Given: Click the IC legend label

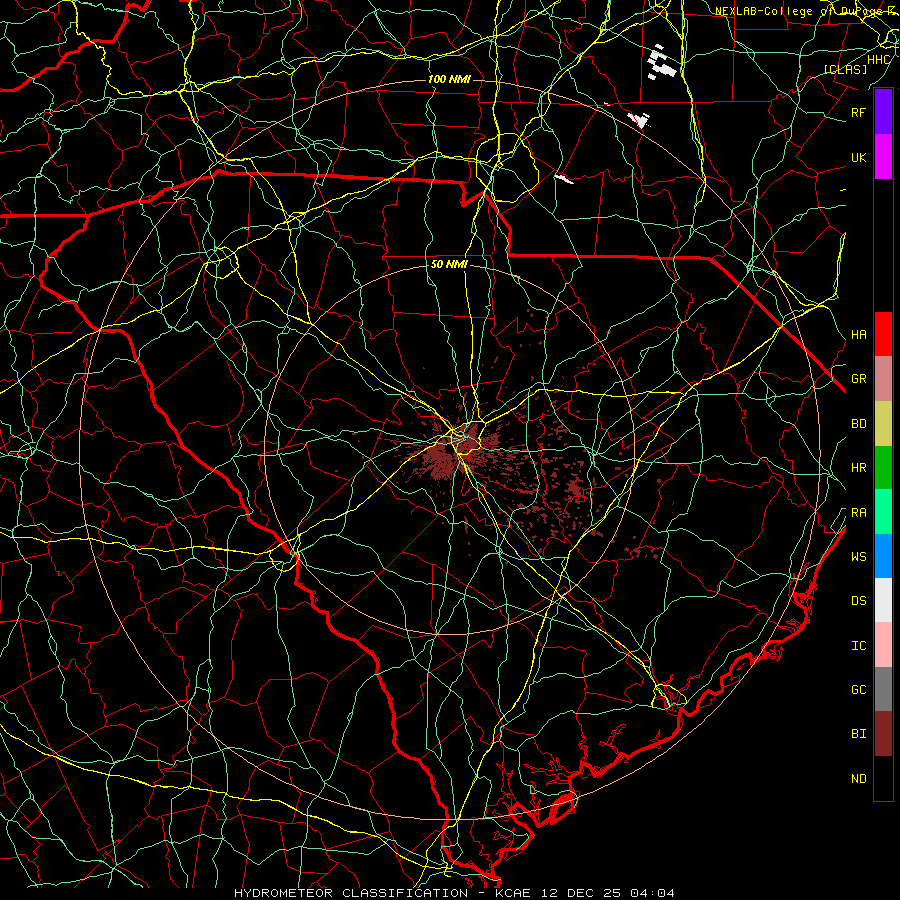Looking at the screenshot, I should (x=858, y=646).
